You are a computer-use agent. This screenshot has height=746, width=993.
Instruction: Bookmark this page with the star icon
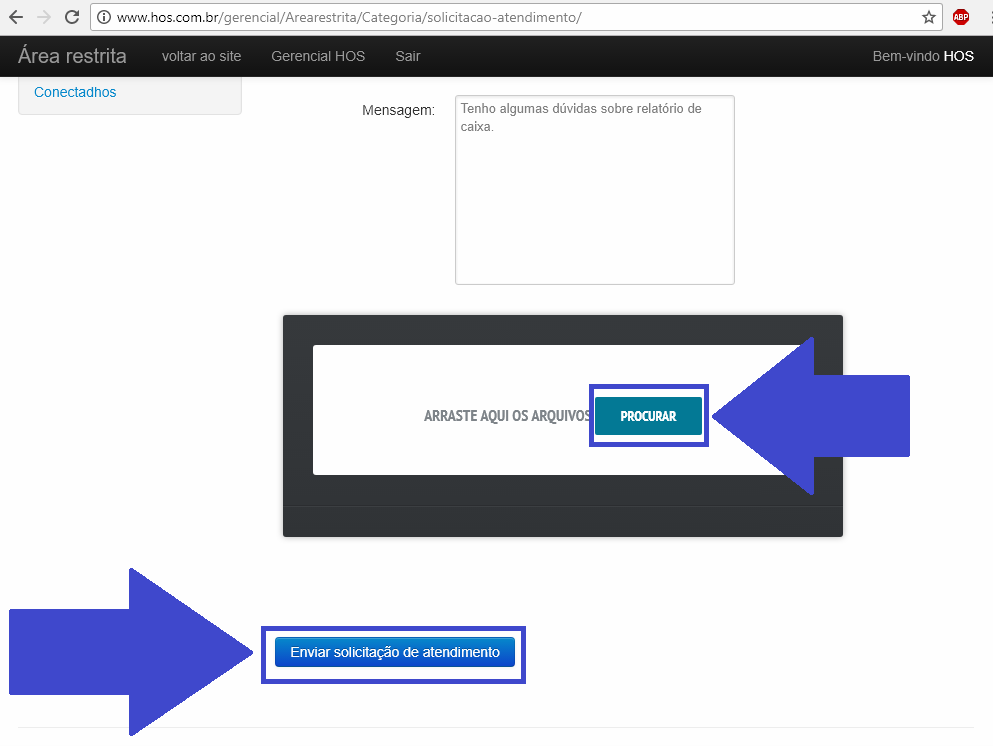(928, 17)
